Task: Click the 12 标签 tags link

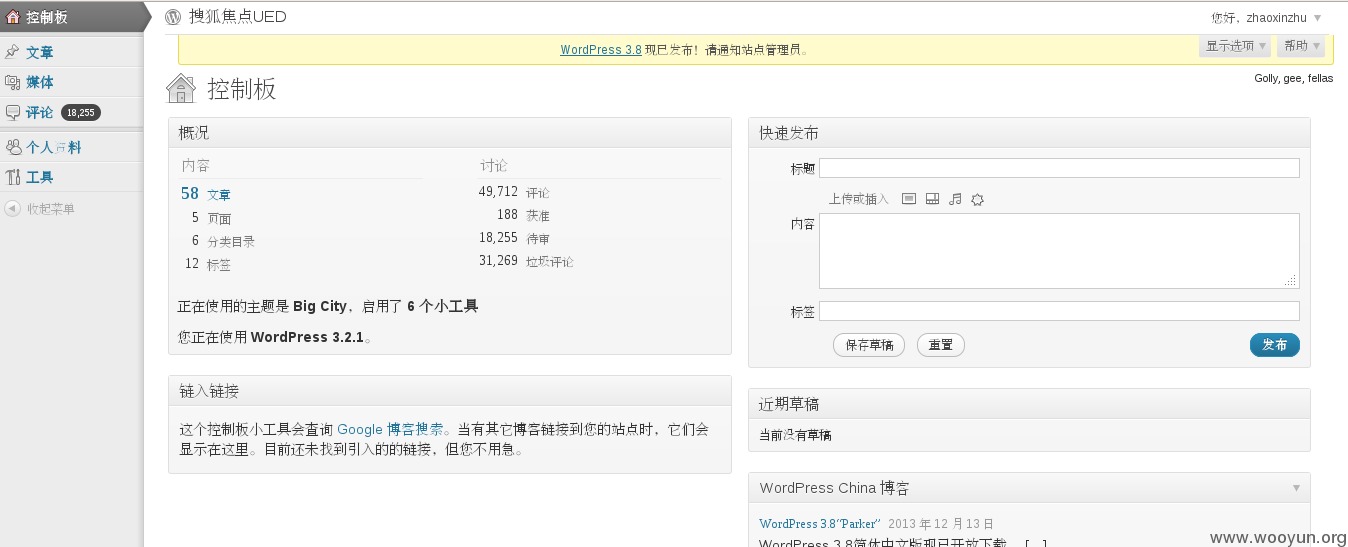Action: coord(208,264)
